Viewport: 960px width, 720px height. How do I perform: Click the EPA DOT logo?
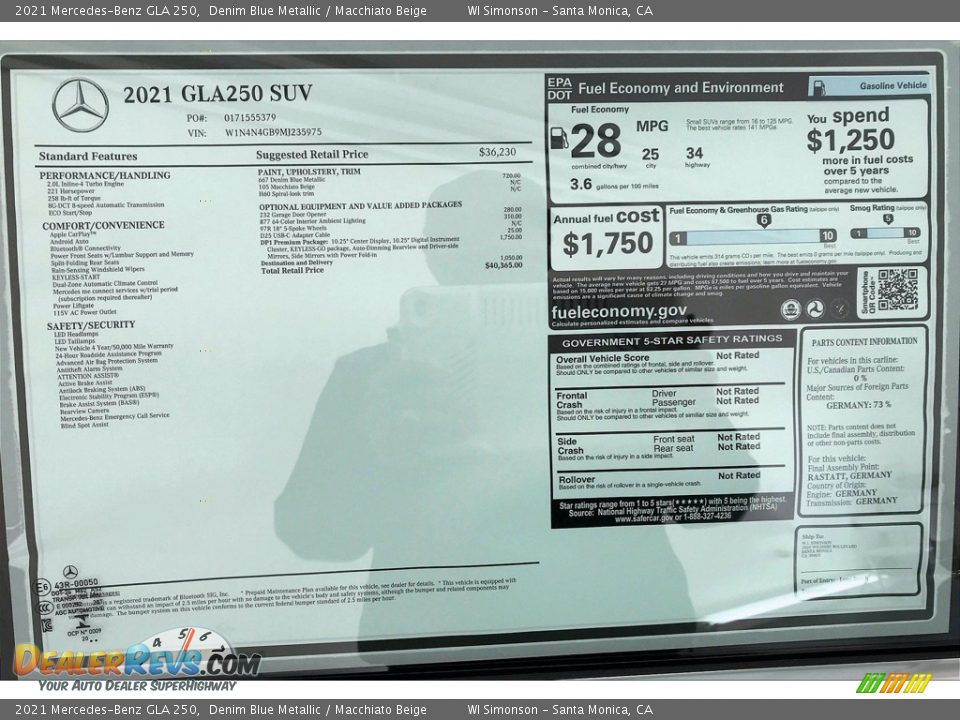[560, 88]
